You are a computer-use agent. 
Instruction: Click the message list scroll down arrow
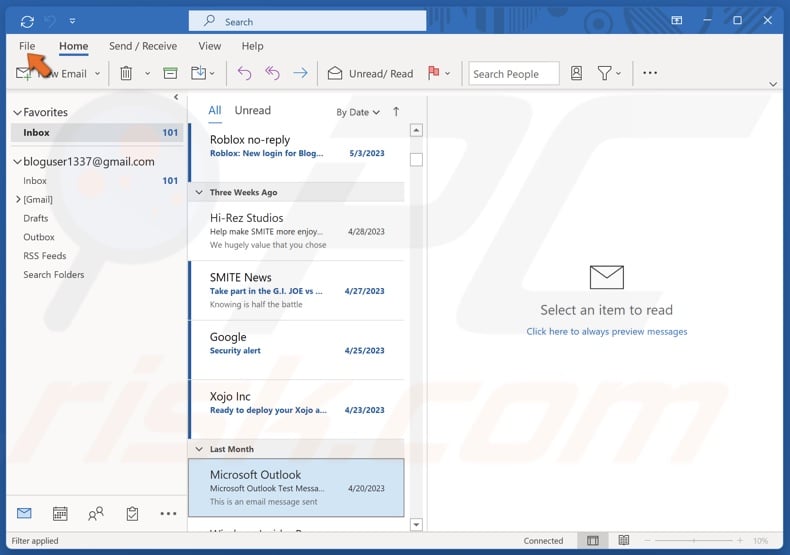click(416, 524)
